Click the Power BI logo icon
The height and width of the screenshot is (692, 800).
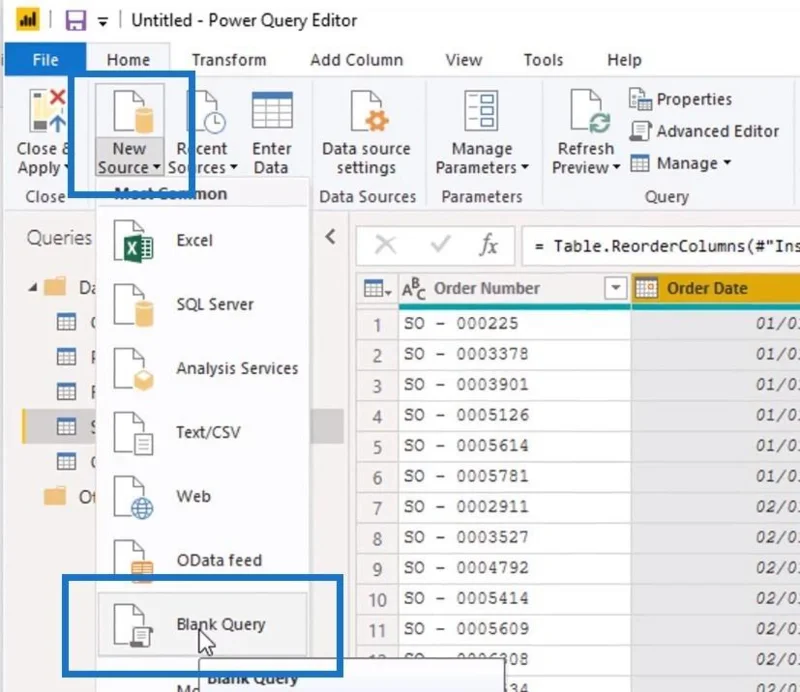coord(28,20)
